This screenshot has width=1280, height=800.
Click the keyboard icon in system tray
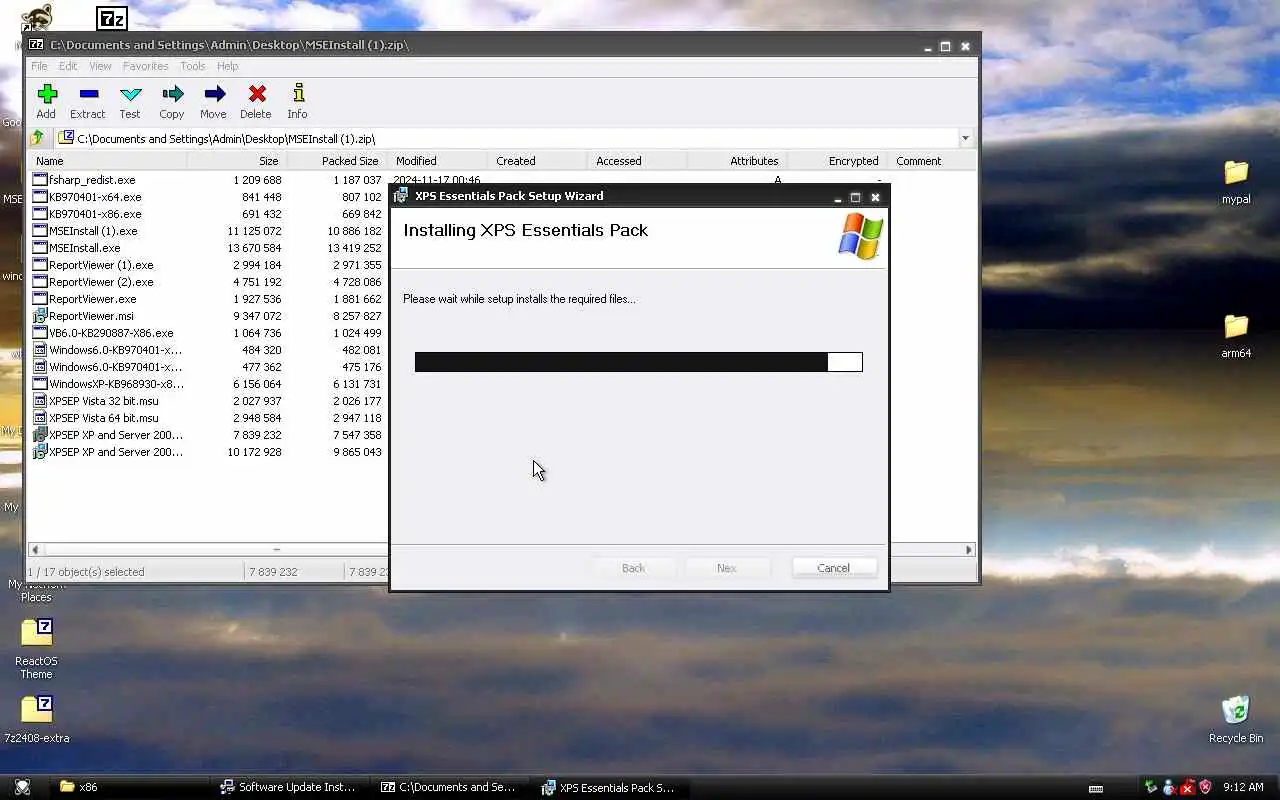(1096, 788)
